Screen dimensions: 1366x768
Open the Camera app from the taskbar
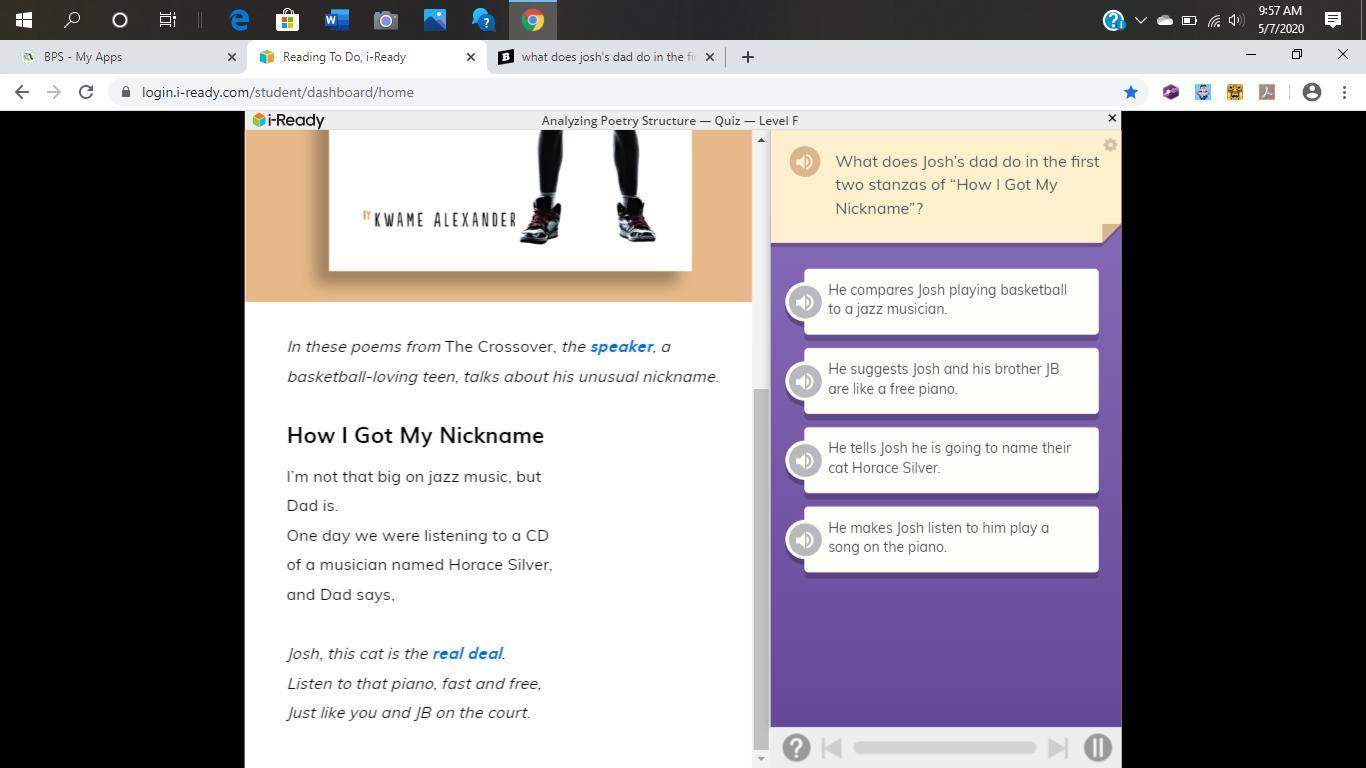386,20
